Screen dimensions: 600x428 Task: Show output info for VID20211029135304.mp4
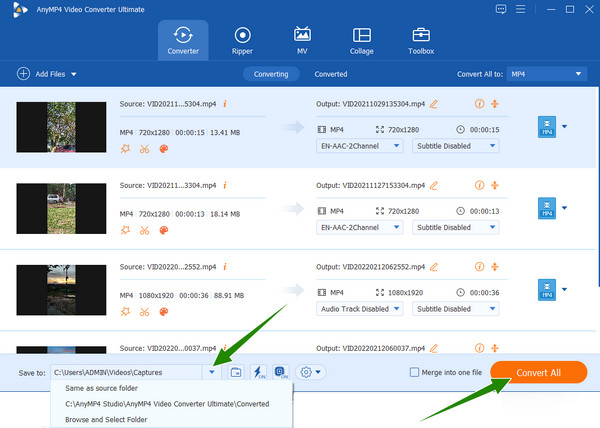pyautogui.click(x=479, y=104)
